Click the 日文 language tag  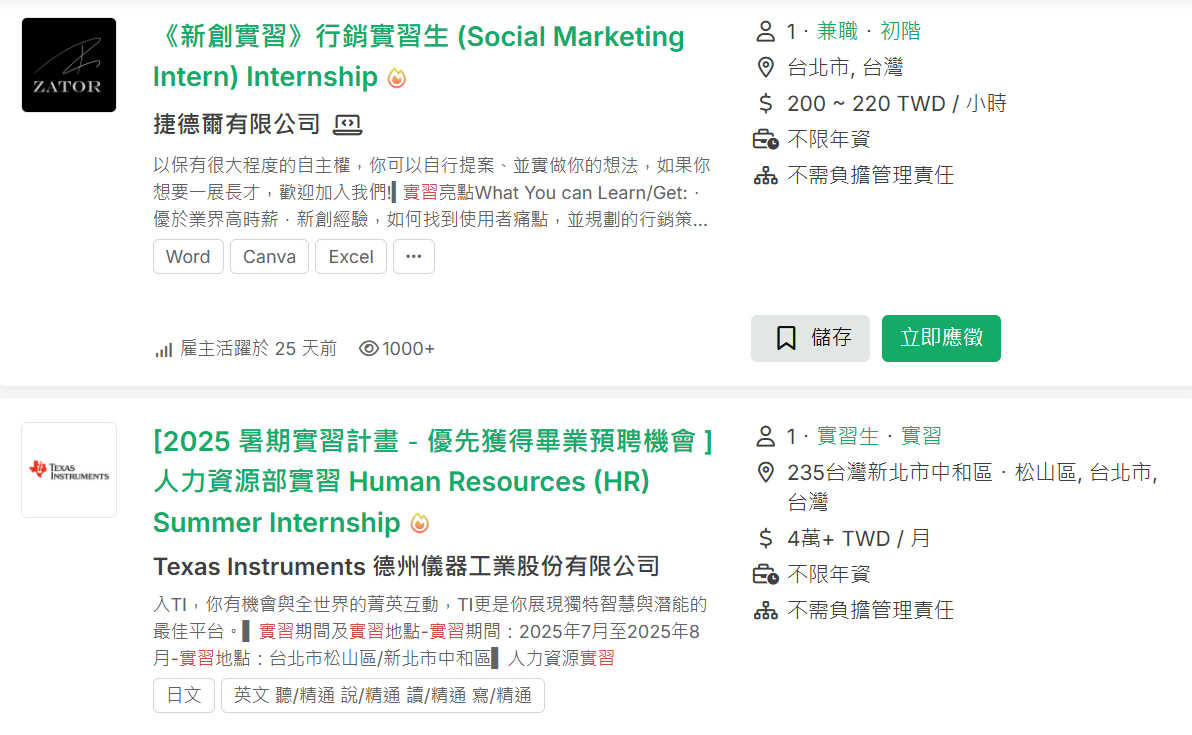click(184, 695)
